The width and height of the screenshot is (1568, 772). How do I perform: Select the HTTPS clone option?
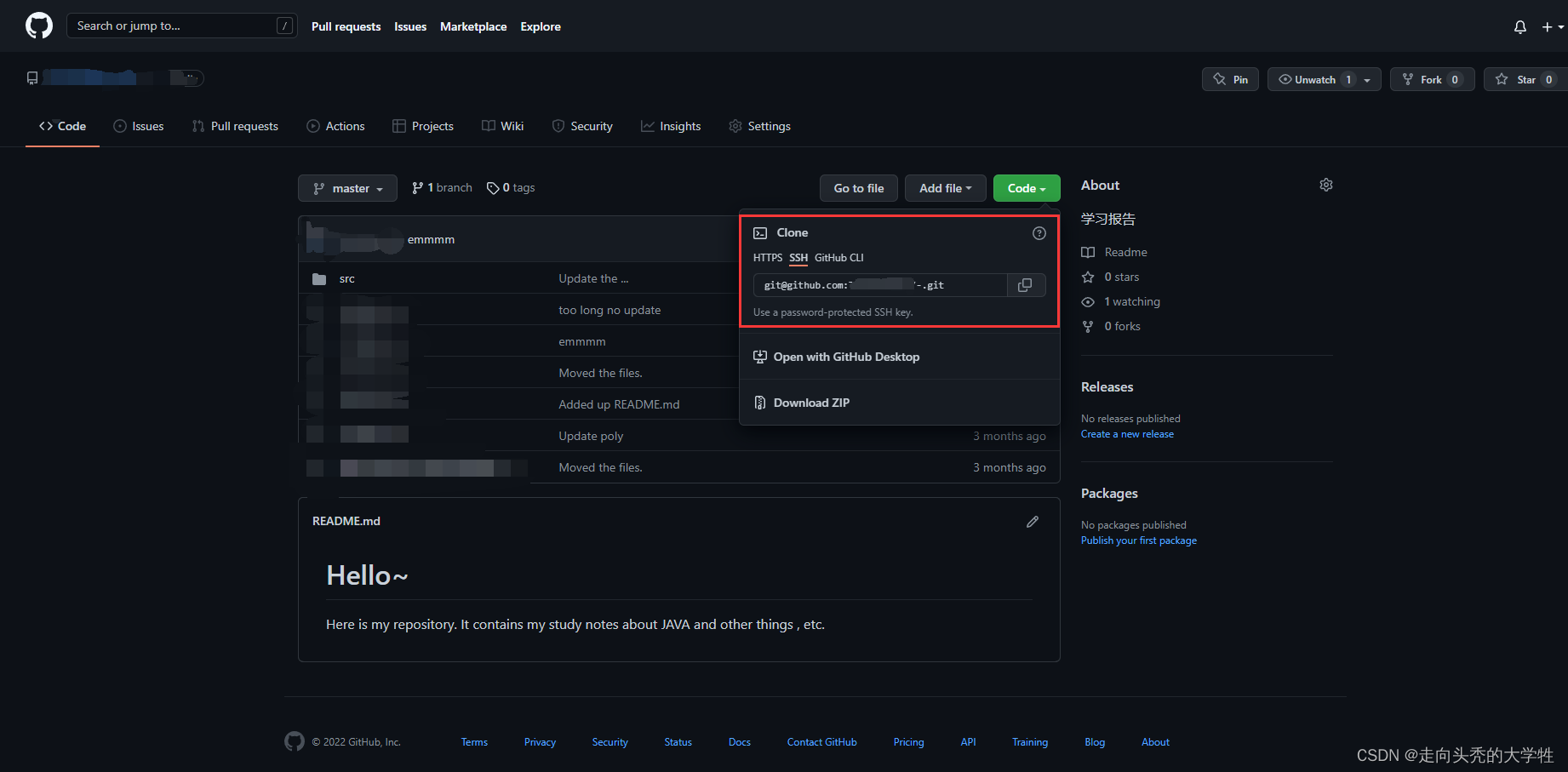(x=768, y=257)
